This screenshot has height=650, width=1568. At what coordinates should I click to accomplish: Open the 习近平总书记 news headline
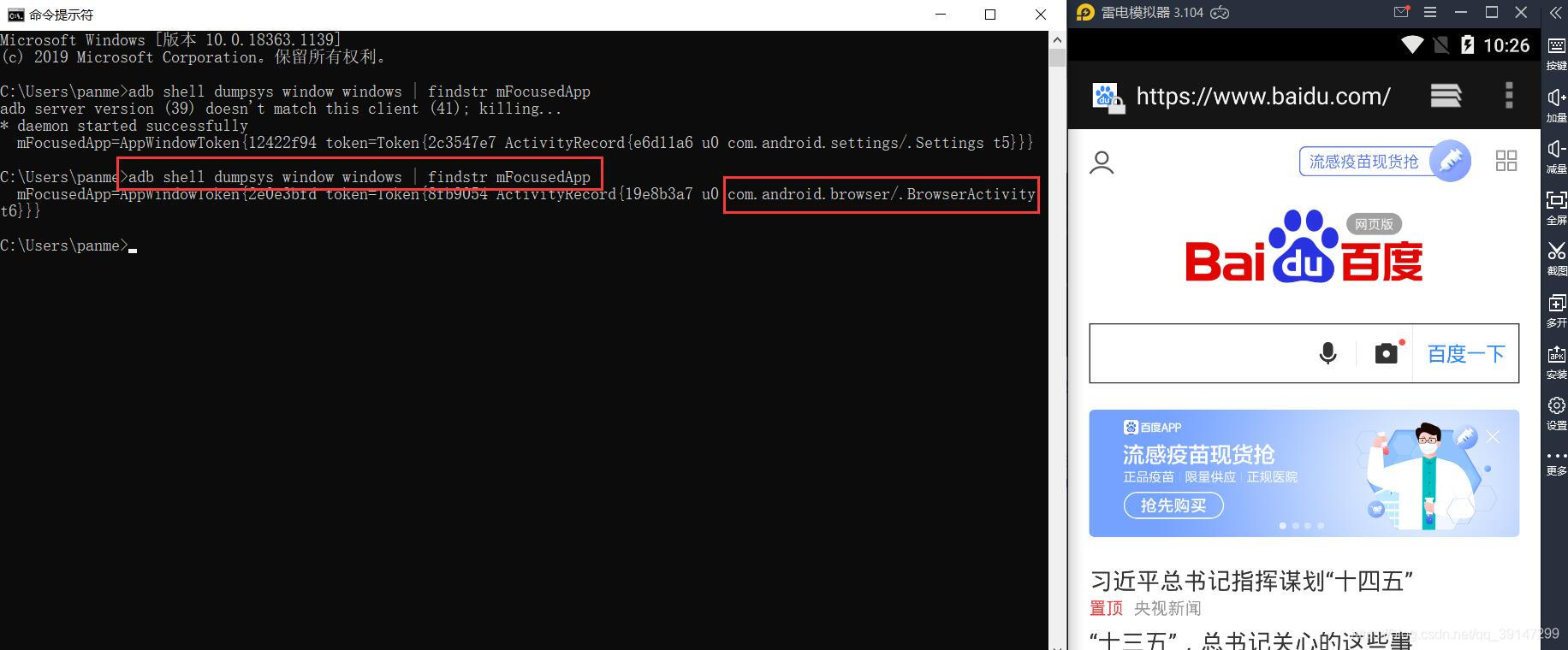tap(1251, 582)
